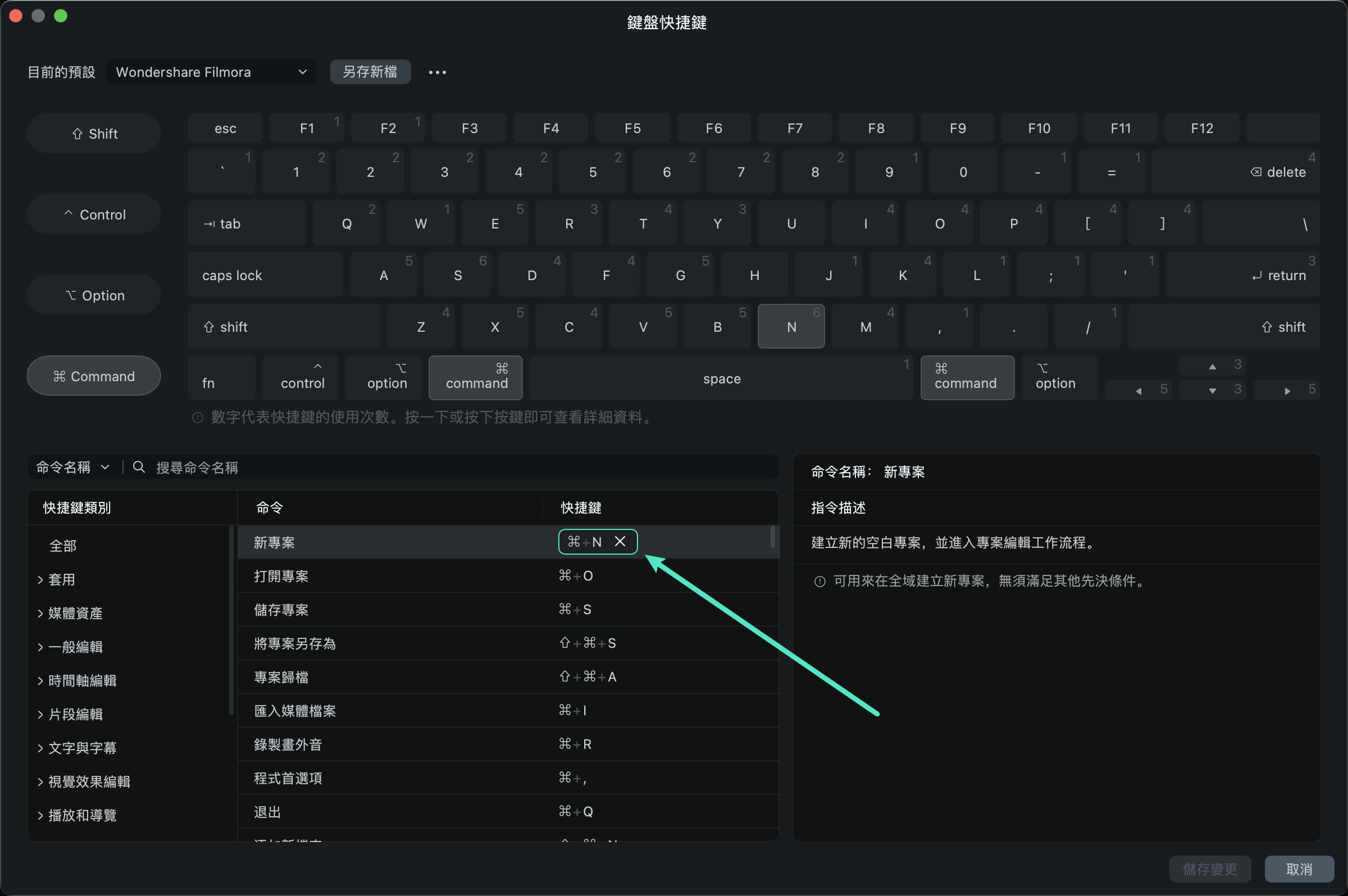1348x896 pixels.
Task: Toggle the Command modifier pill
Action: tap(94, 376)
